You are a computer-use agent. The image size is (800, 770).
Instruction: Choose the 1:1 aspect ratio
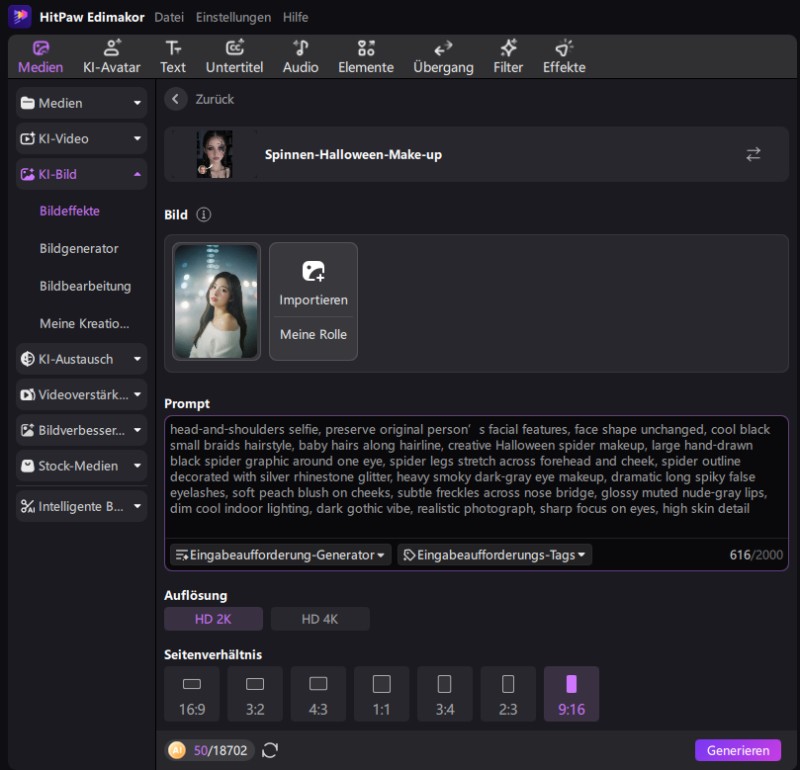pos(382,694)
